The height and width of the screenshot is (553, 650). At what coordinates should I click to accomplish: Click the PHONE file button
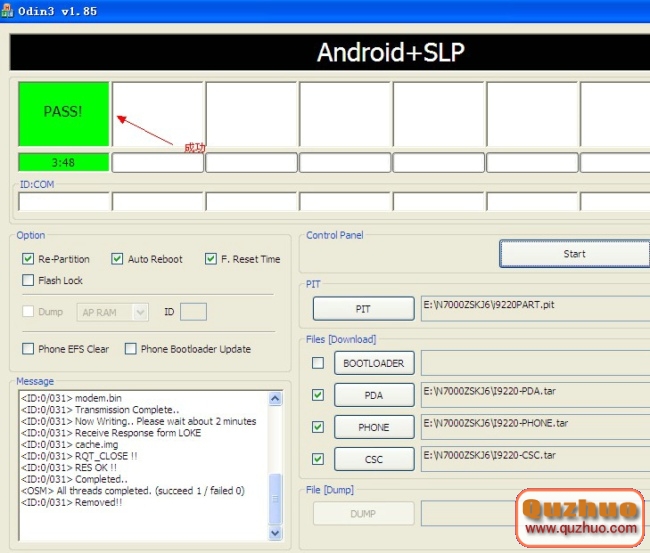tap(374, 427)
